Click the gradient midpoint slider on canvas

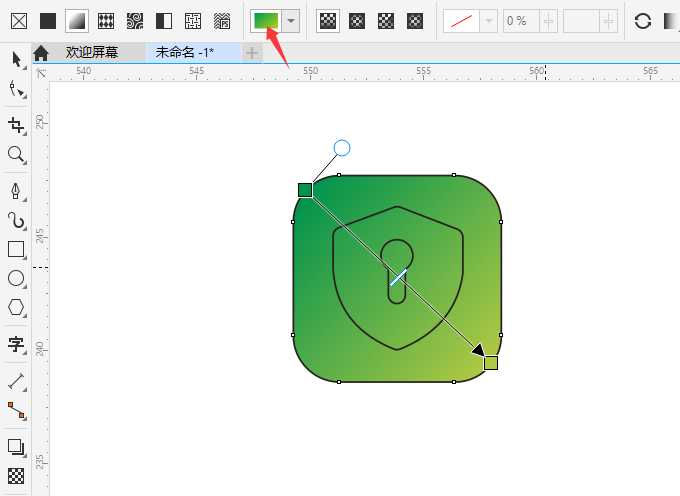point(398,277)
